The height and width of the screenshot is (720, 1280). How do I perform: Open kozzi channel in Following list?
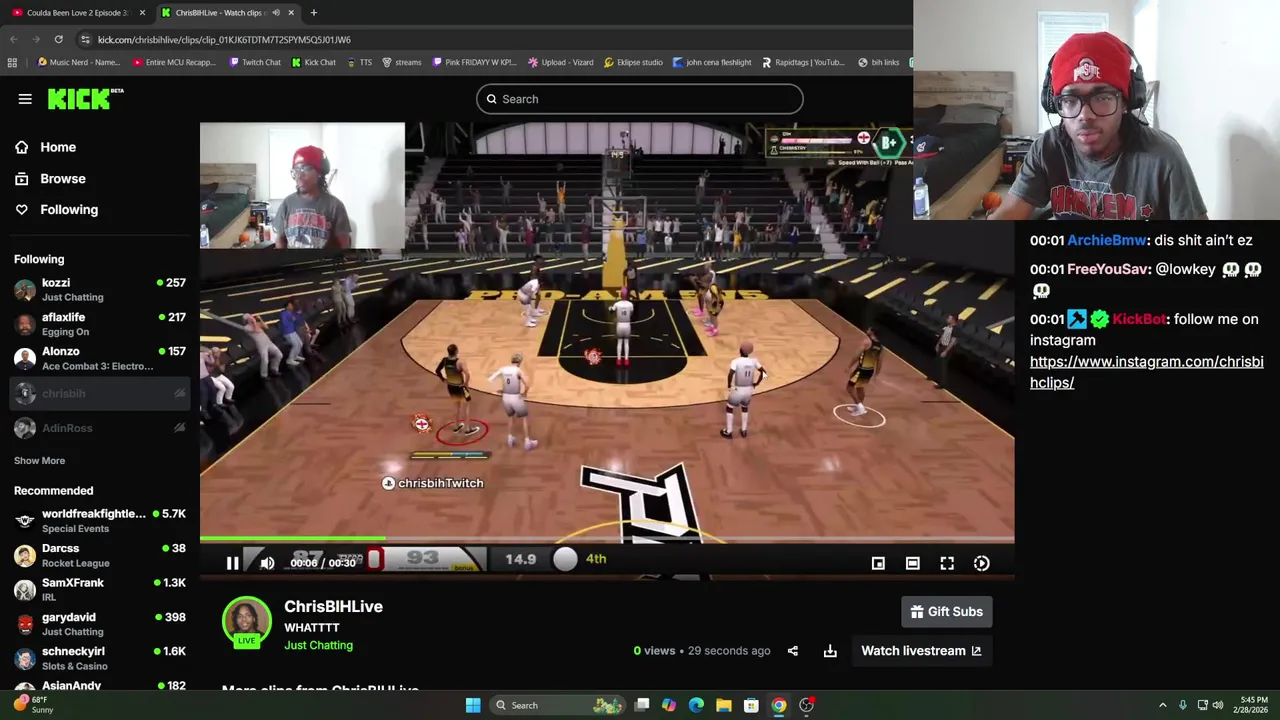[100, 290]
